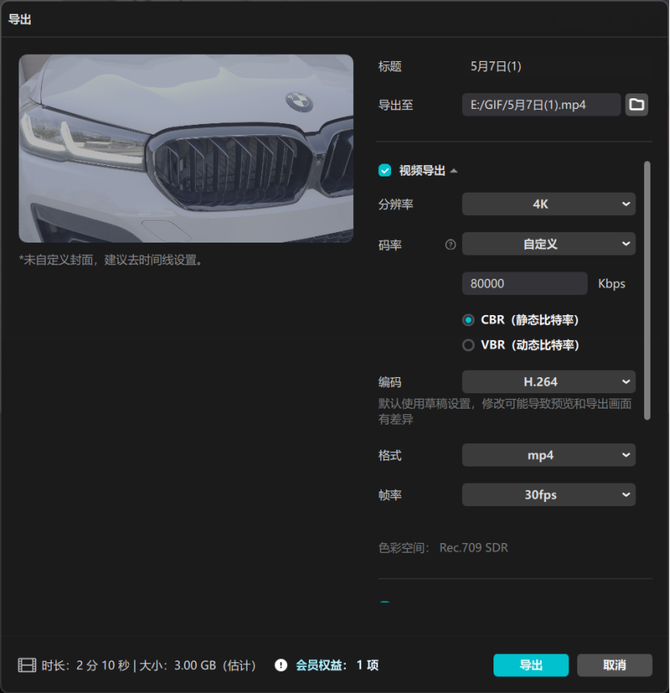Uncheck the 视频导出 checkbox
This screenshot has width=670, height=693.
[x=384, y=171]
